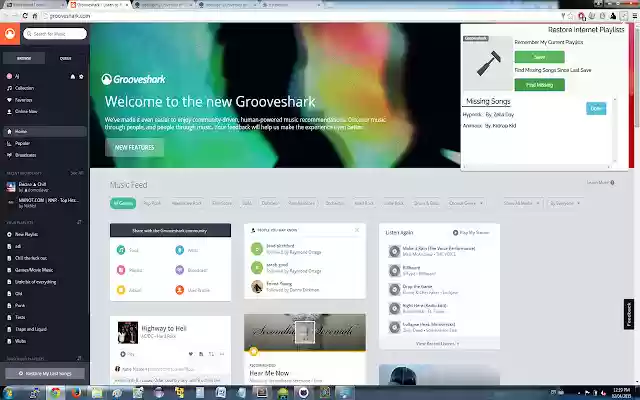
Task: Select the Drum & Bass genre filter
Action: [x=426, y=203]
